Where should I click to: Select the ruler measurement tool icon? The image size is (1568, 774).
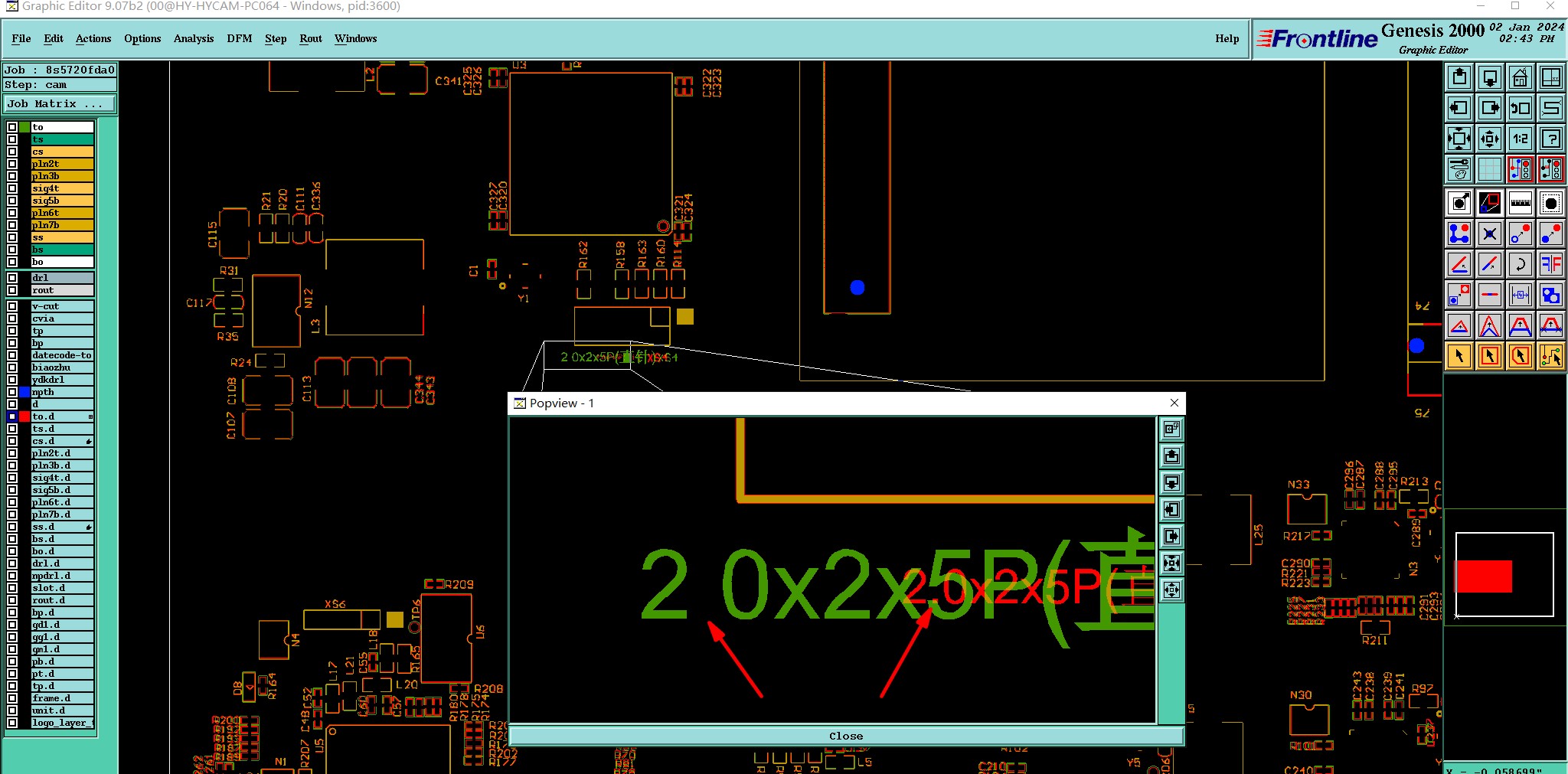tap(1521, 203)
